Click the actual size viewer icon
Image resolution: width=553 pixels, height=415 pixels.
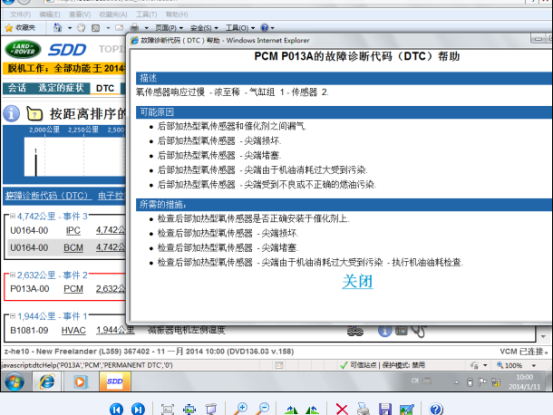(x=168, y=409)
